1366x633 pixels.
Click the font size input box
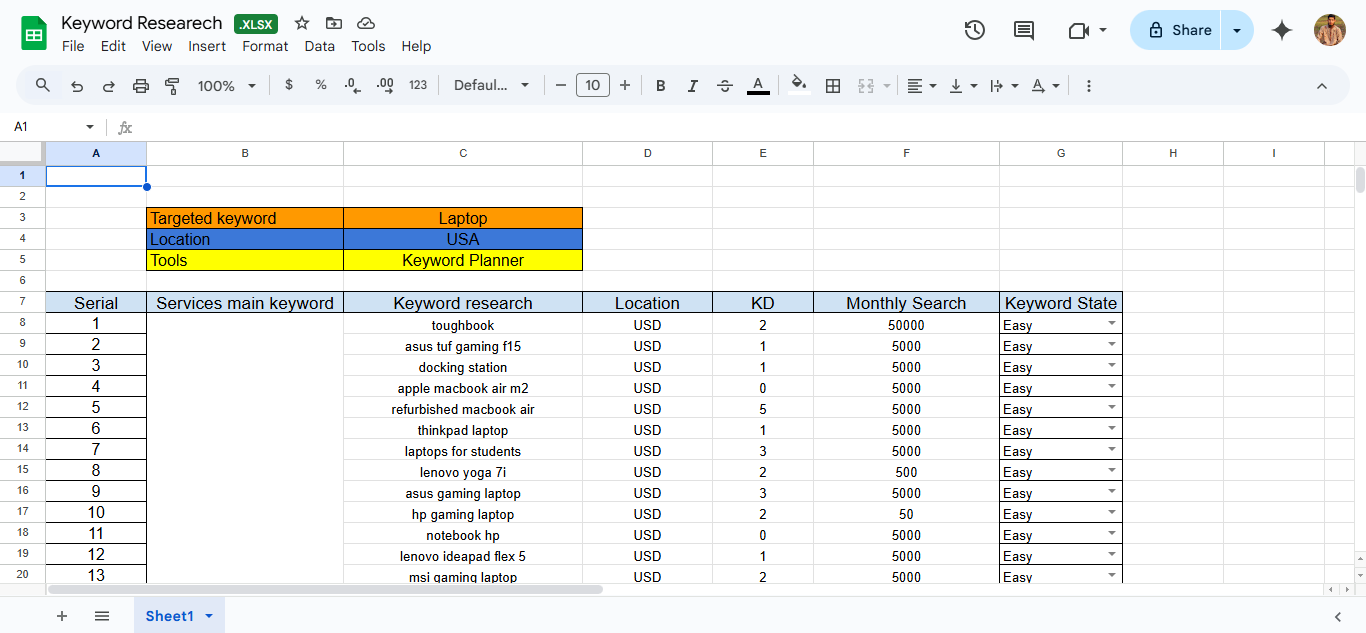pyautogui.click(x=592, y=86)
